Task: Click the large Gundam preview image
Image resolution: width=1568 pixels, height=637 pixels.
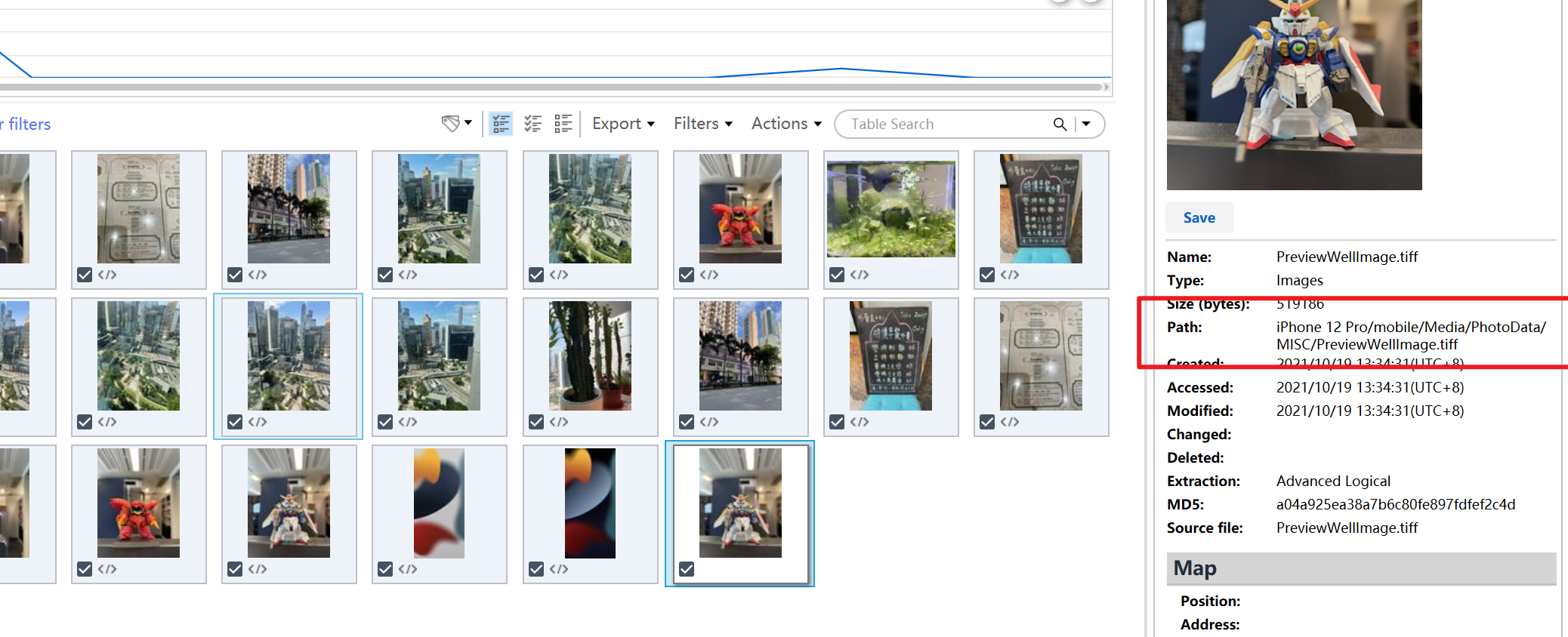Action: click(1295, 94)
